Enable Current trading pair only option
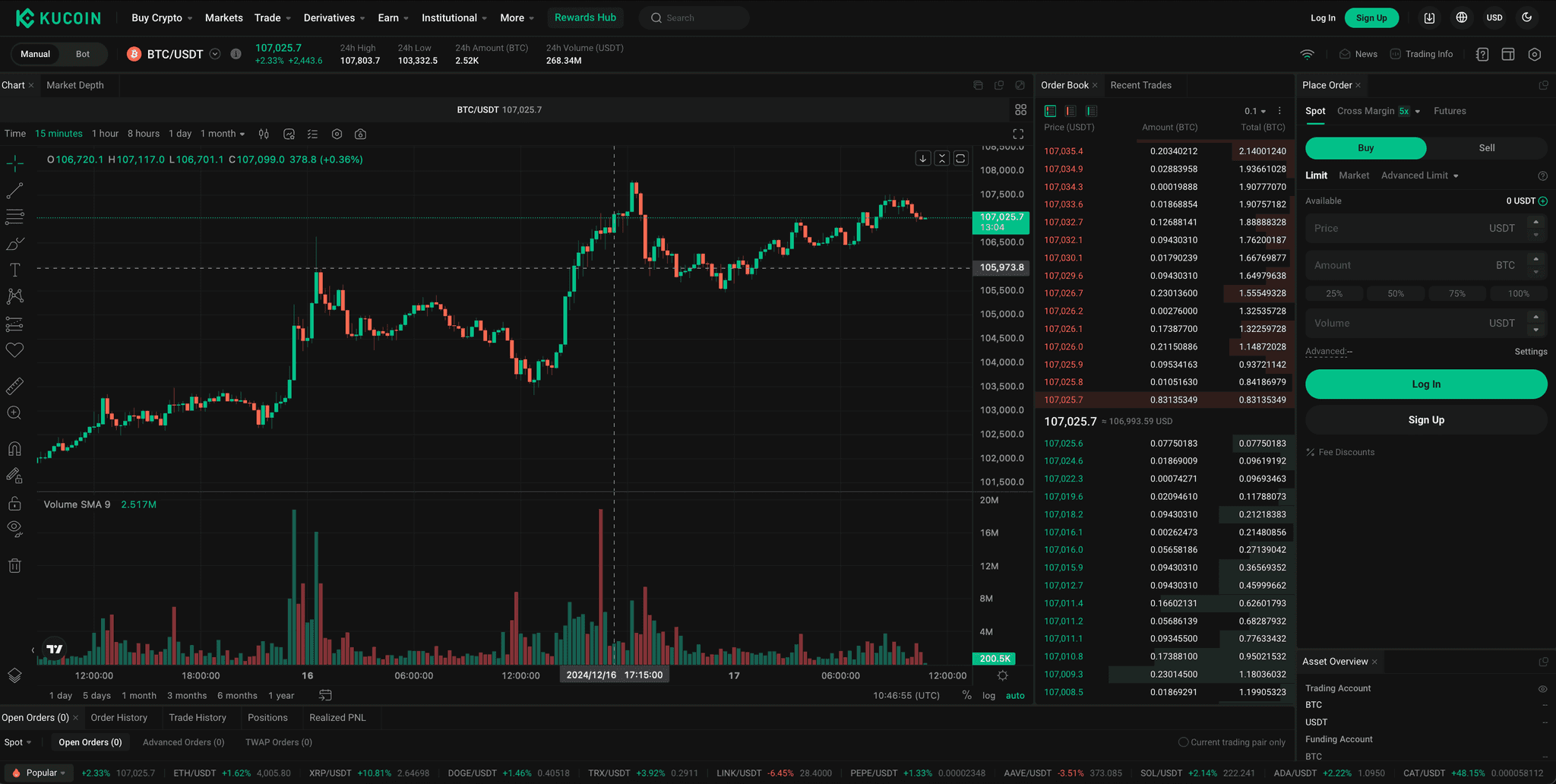 1183,742
